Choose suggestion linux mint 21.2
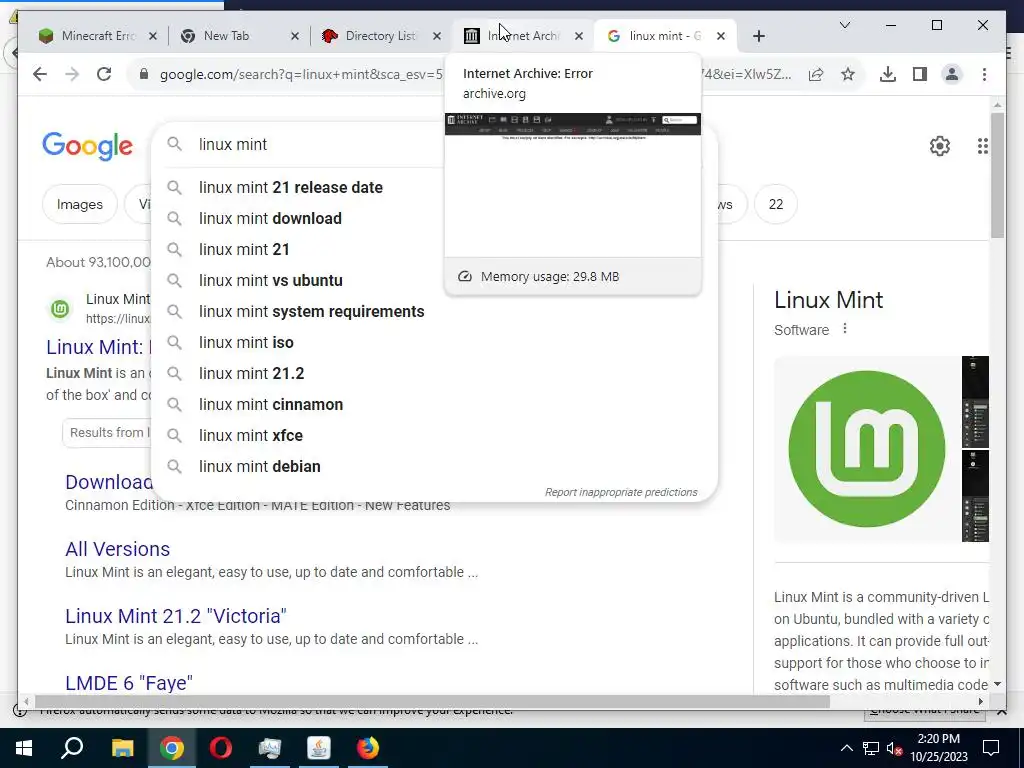Screen dimensions: 1024x768 coord(434,374)
